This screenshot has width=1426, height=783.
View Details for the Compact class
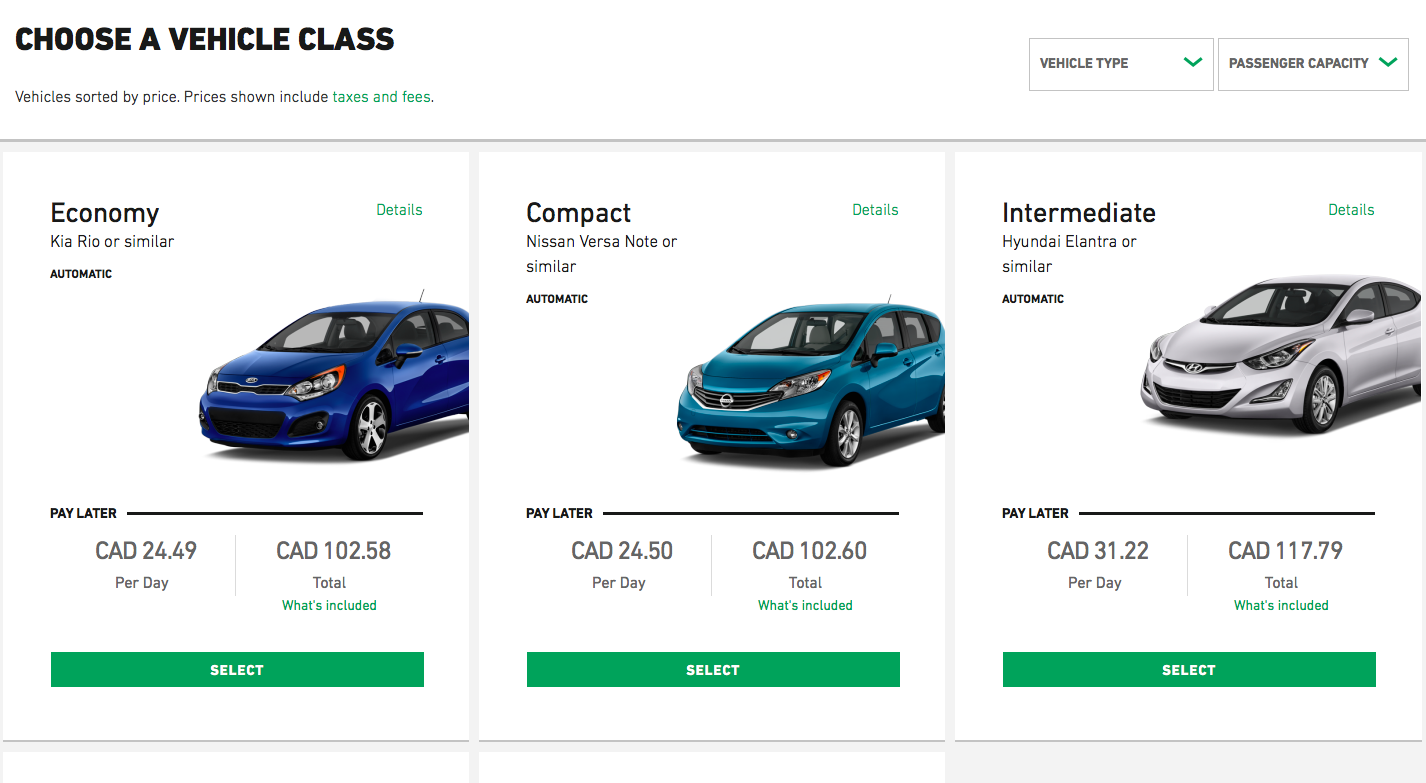tap(875, 210)
